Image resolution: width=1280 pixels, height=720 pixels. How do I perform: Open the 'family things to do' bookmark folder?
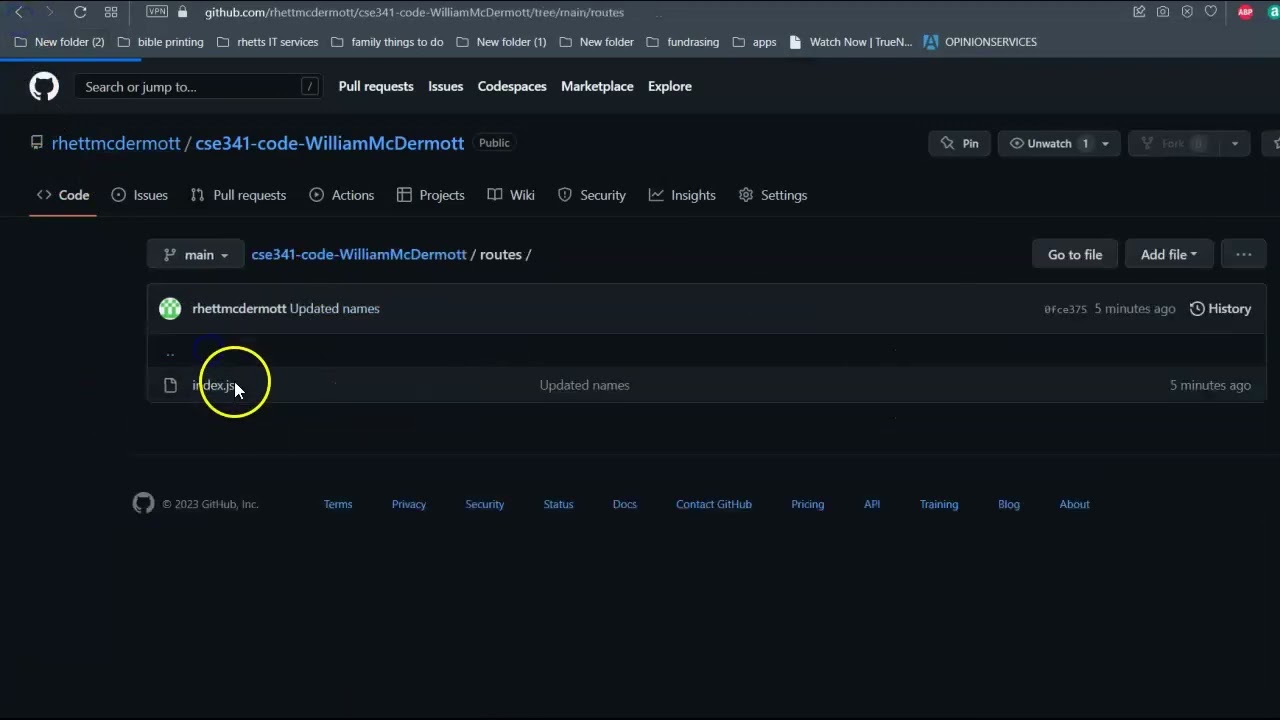pos(386,42)
